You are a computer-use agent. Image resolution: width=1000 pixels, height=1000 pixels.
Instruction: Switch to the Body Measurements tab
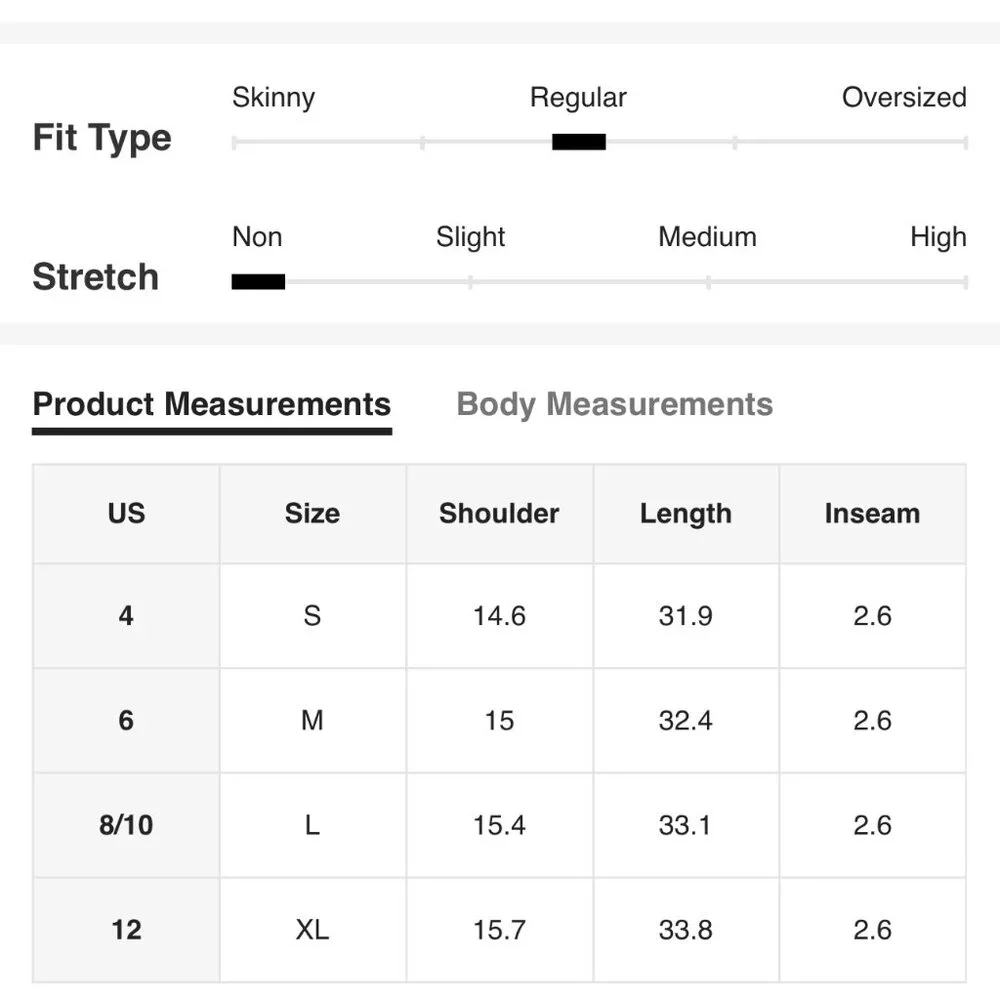pos(614,404)
